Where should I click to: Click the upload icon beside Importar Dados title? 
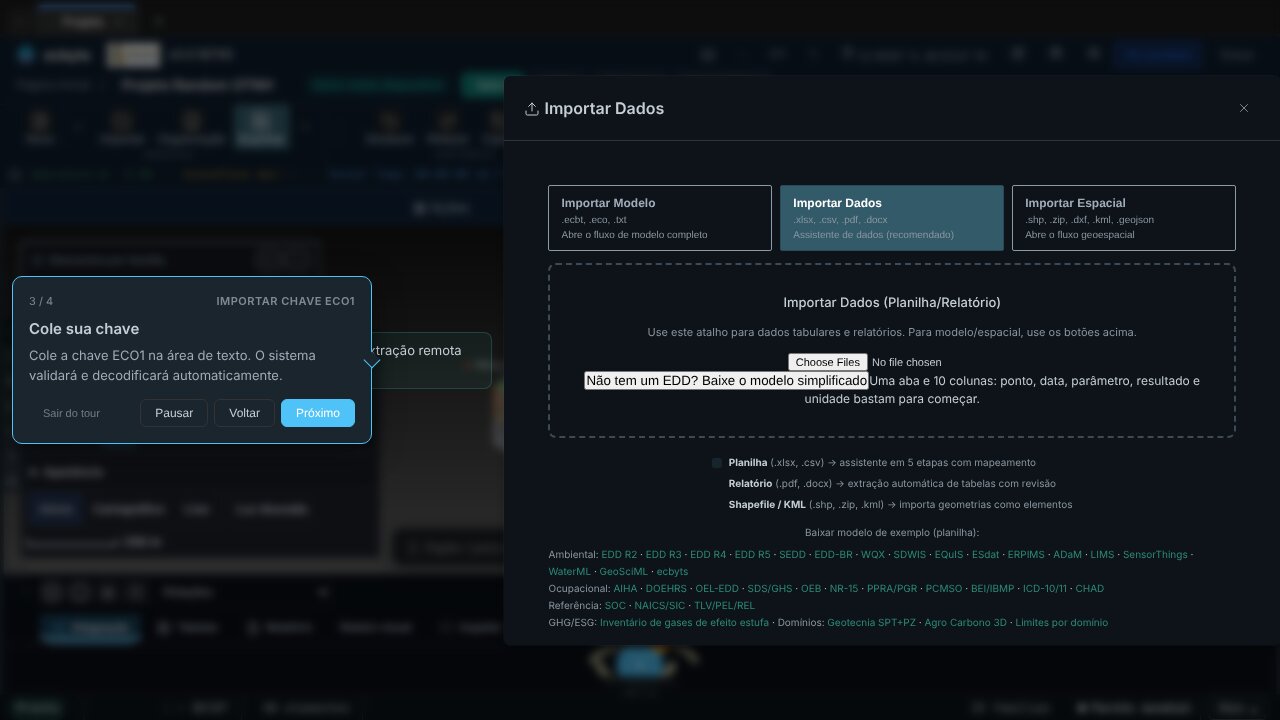point(532,109)
